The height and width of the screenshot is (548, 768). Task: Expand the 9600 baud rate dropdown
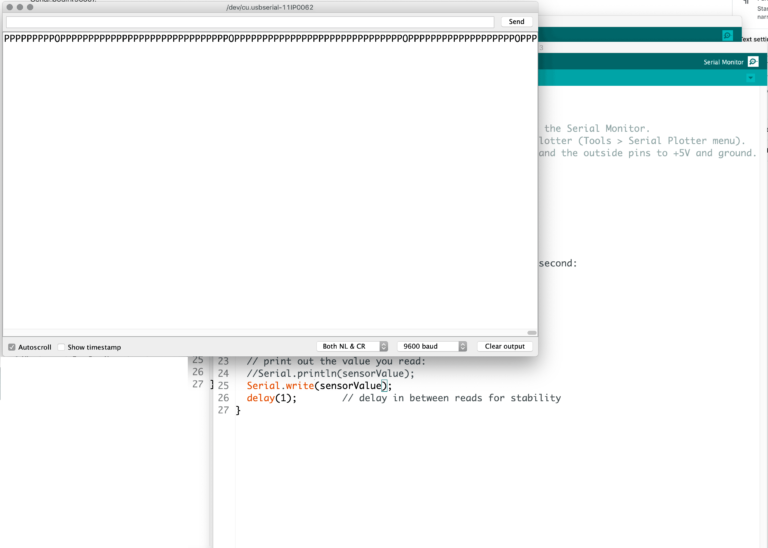[x=432, y=346]
